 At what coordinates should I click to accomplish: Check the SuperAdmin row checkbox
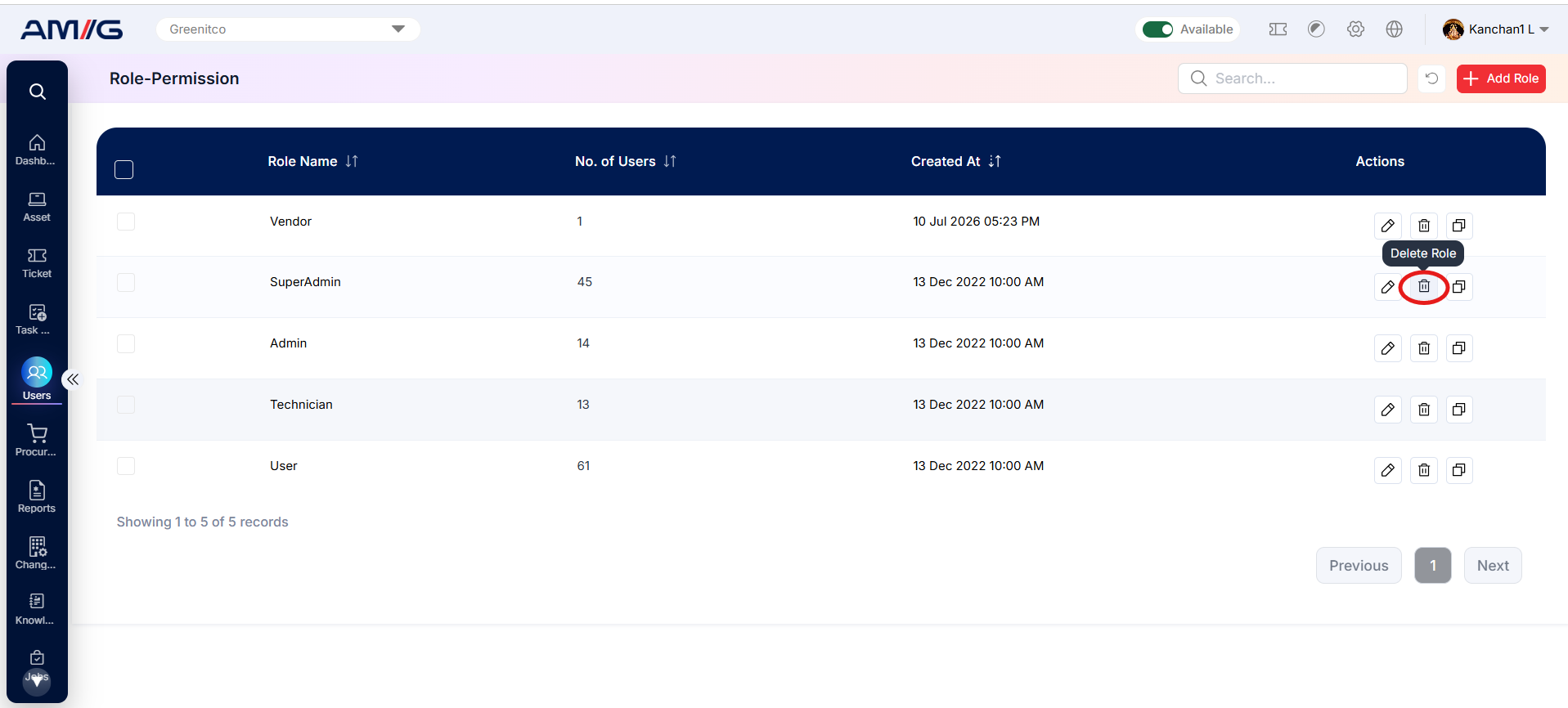pyautogui.click(x=126, y=283)
